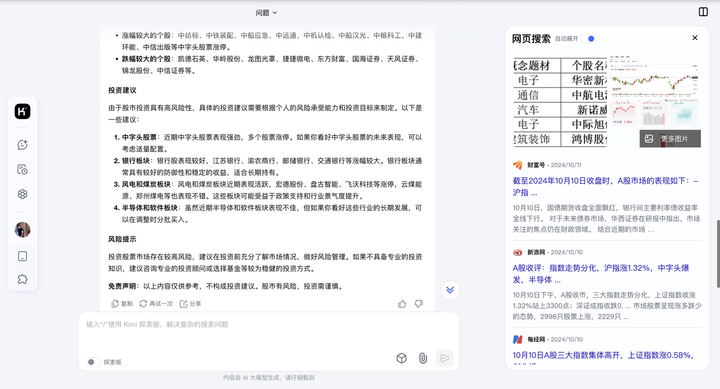Open the cube tools icon in the input bar
This screenshot has width=720, height=389.
tap(401, 358)
